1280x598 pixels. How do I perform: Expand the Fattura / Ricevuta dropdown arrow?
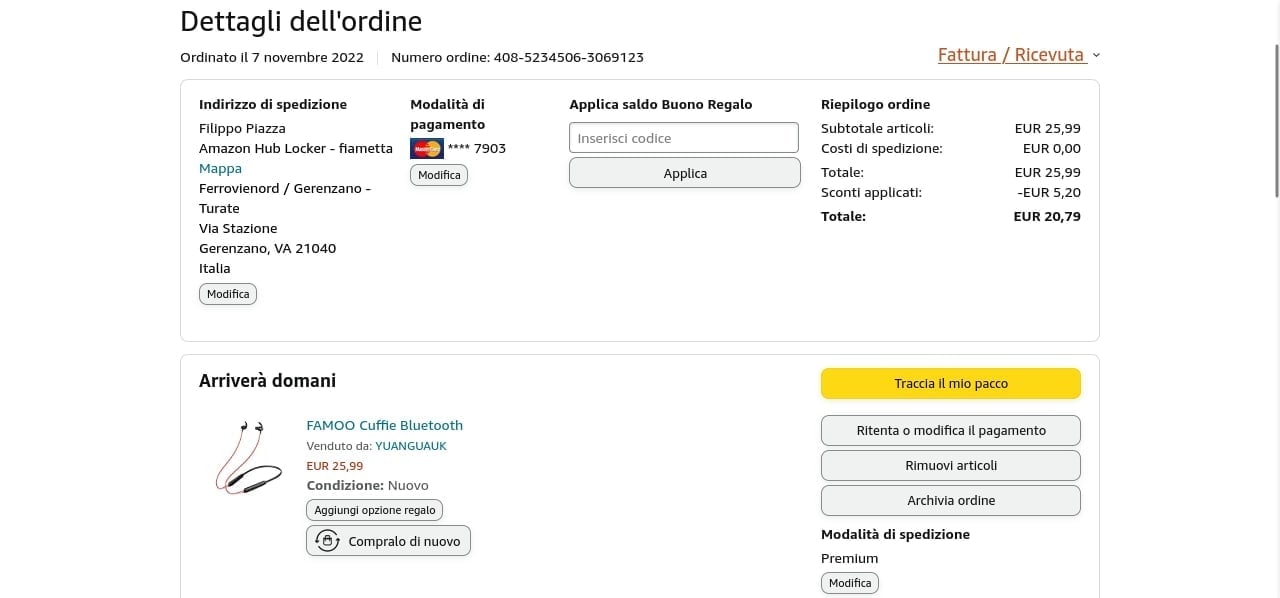1096,56
